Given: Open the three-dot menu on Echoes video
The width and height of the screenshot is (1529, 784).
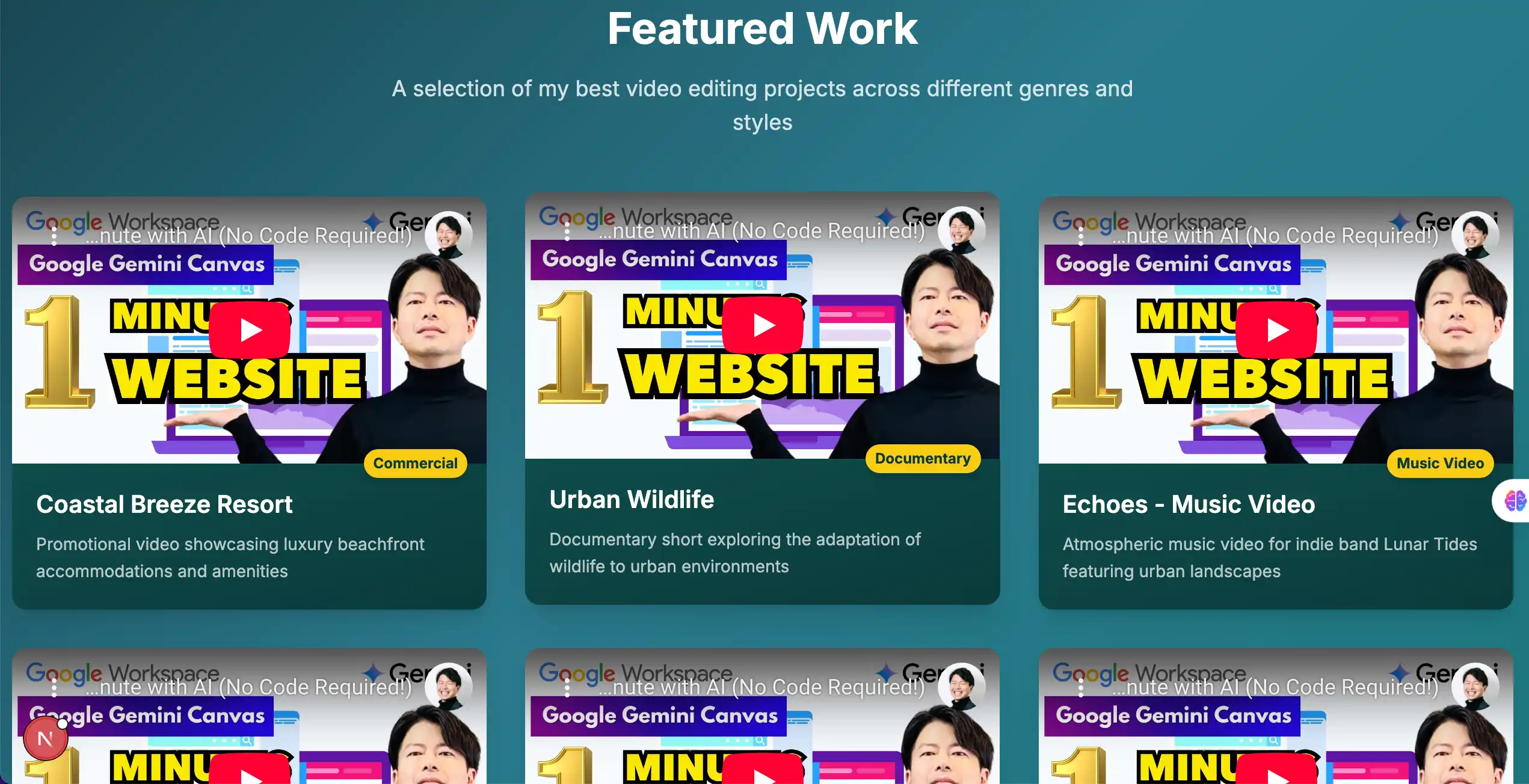Looking at the screenshot, I should (x=1081, y=236).
